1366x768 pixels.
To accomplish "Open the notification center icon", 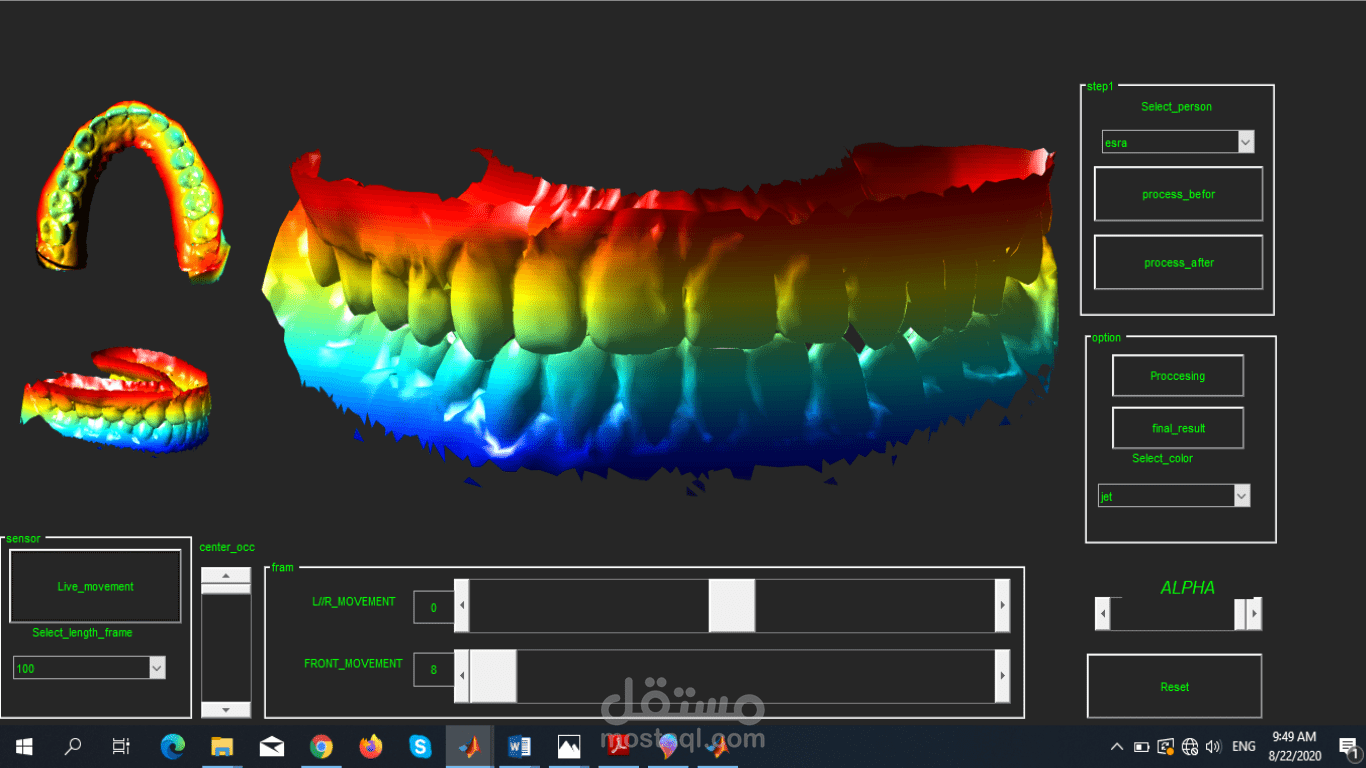I will [1348, 746].
